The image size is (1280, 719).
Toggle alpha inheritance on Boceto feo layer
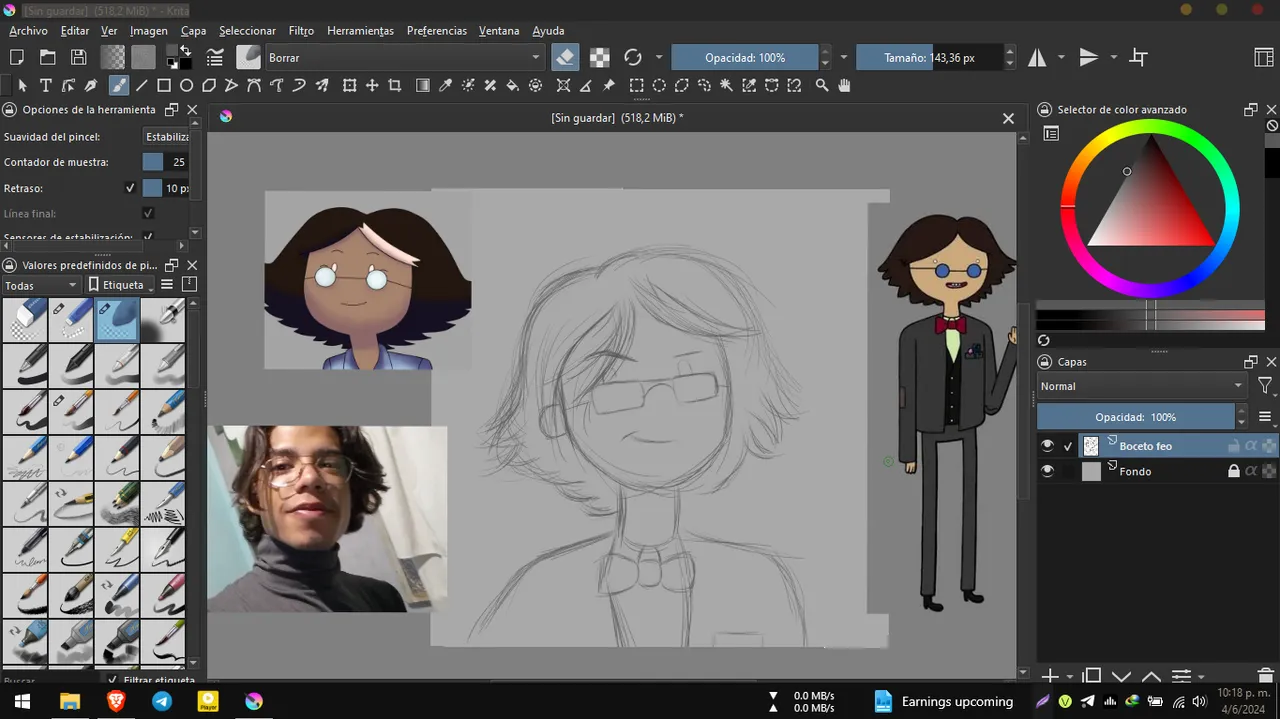point(1251,446)
